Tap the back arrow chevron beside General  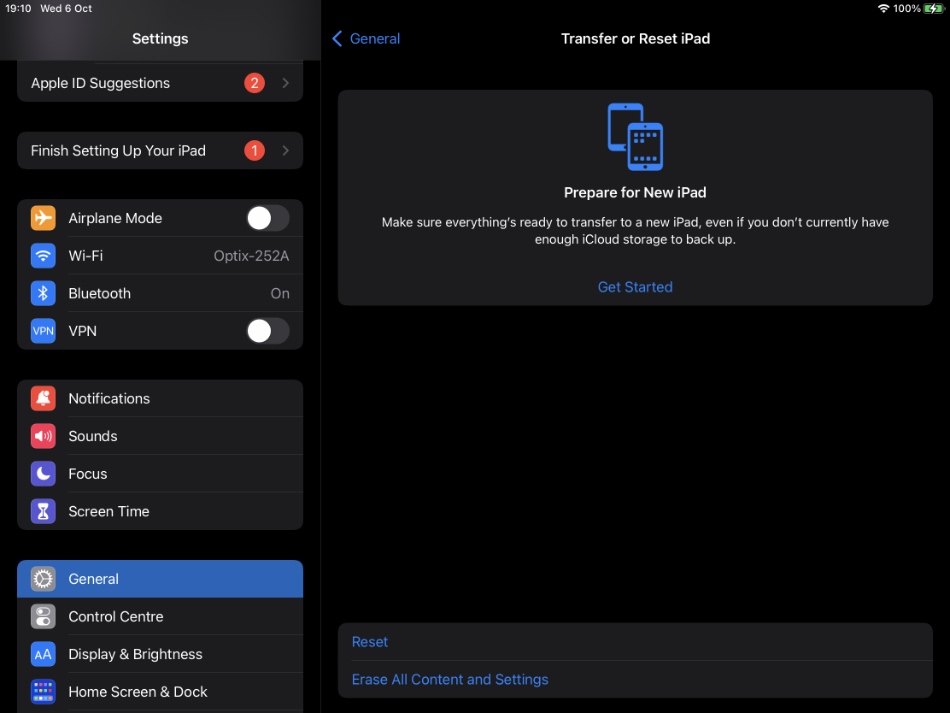coord(337,39)
